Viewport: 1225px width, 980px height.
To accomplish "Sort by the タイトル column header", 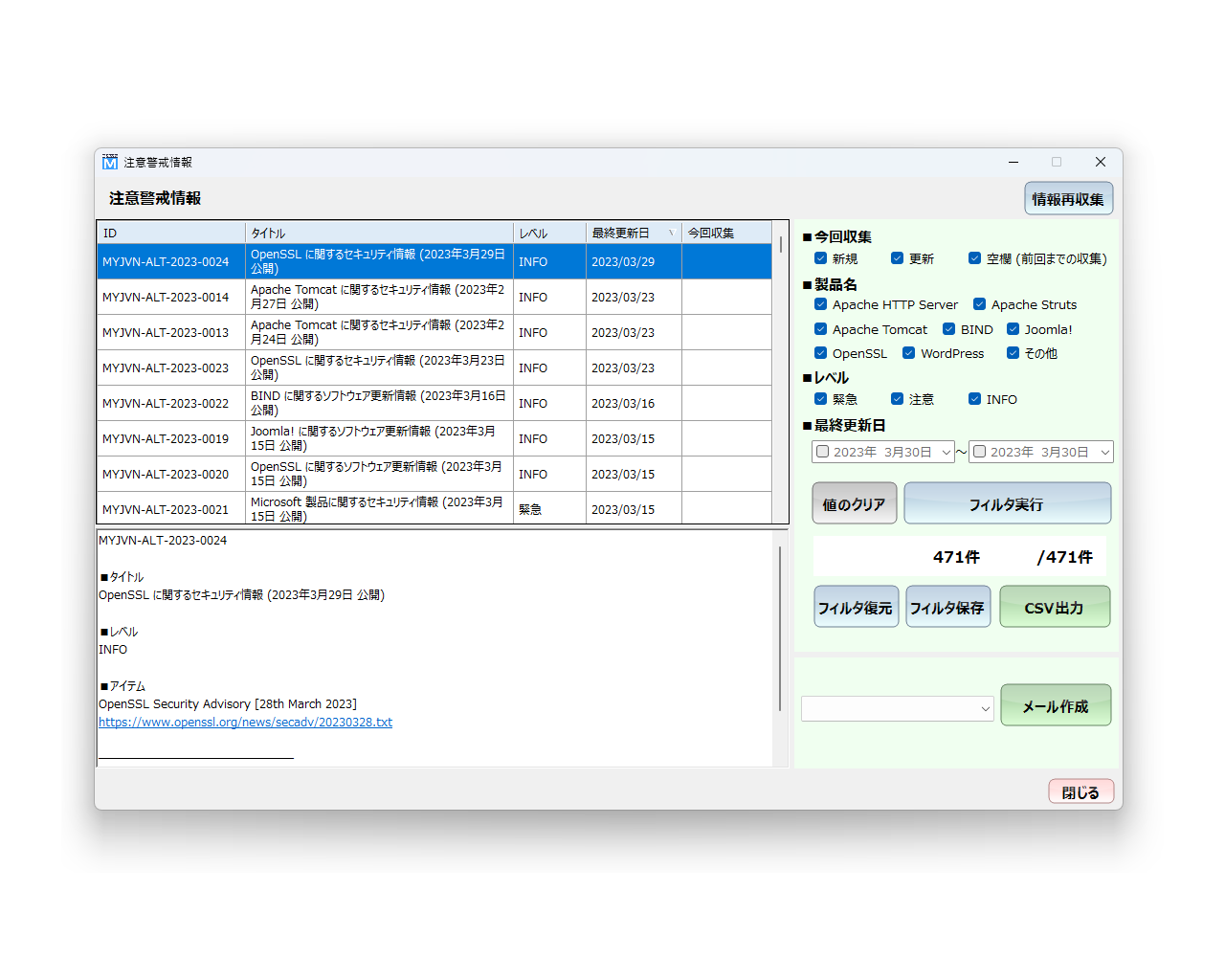I will coord(379,233).
